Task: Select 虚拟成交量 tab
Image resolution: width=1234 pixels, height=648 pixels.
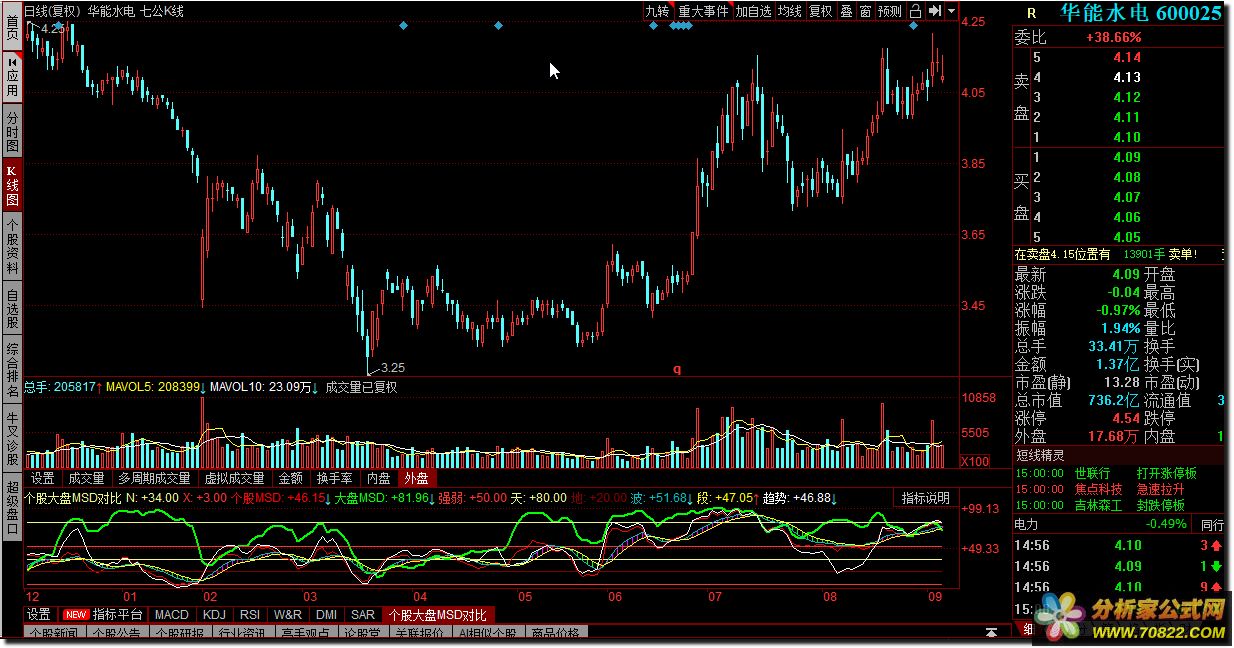Action: 235,478
